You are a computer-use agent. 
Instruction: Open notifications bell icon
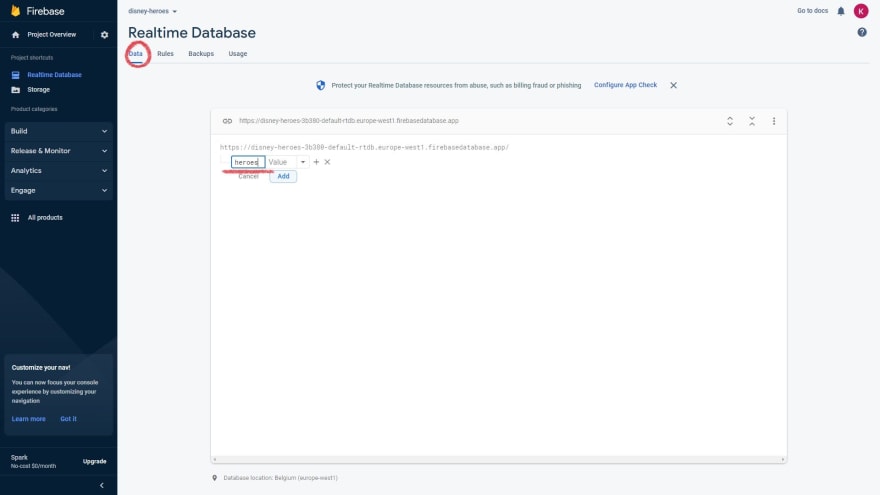pos(841,11)
